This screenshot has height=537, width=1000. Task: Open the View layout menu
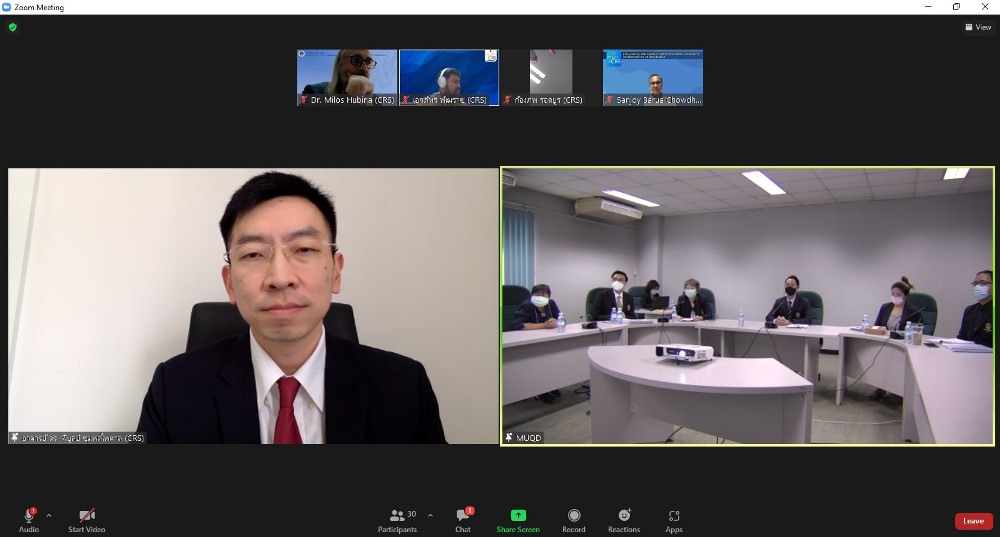pos(977,27)
